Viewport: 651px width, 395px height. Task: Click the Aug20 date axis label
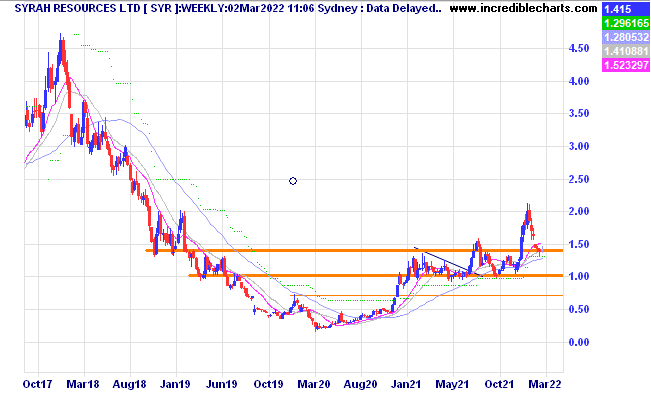[x=360, y=384]
